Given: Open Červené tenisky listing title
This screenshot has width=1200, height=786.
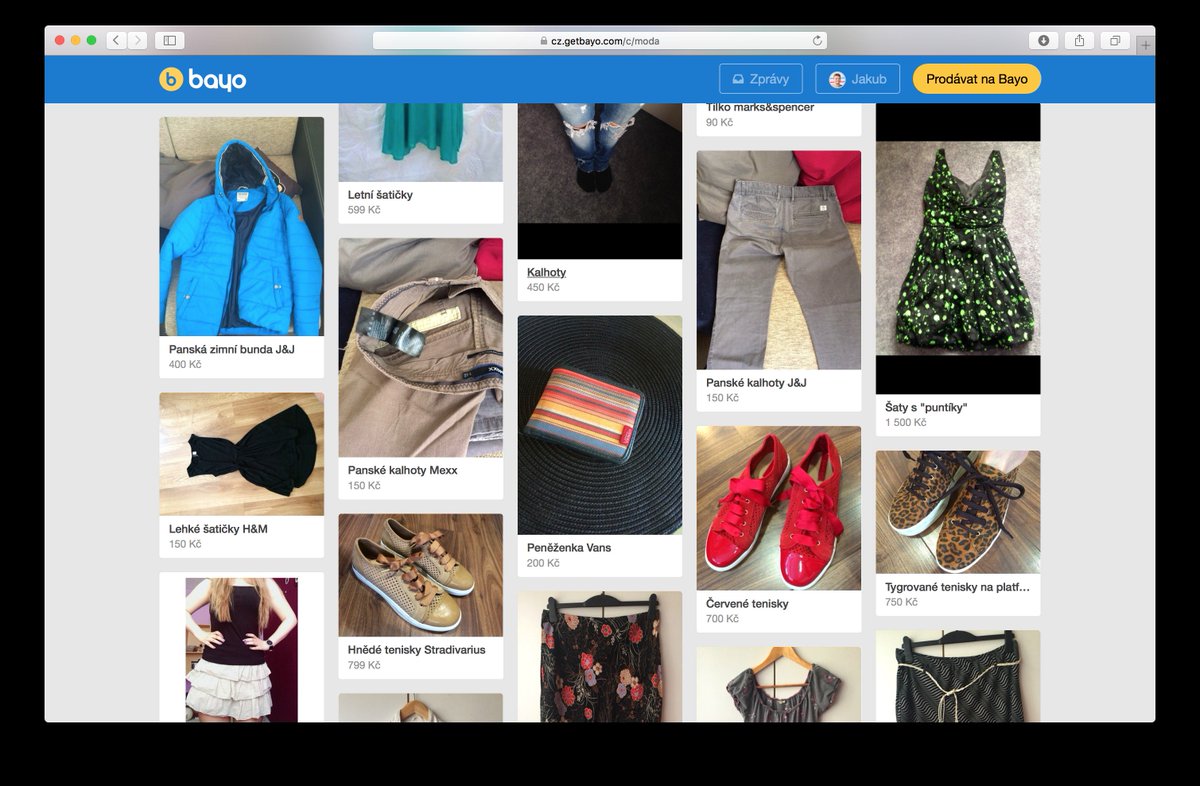Looking at the screenshot, I should point(747,604).
